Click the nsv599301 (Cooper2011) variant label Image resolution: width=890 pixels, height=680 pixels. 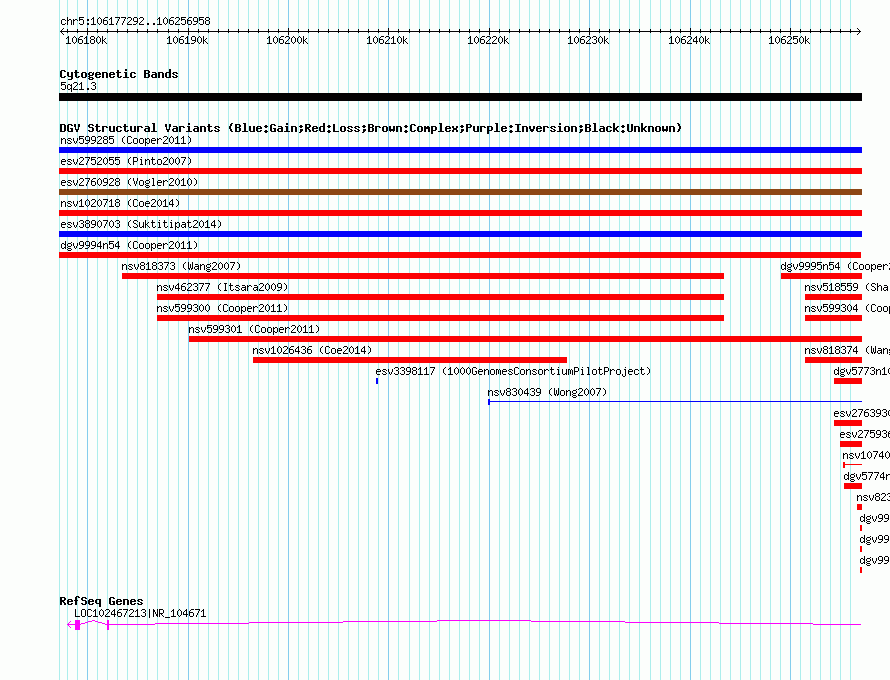(x=254, y=329)
